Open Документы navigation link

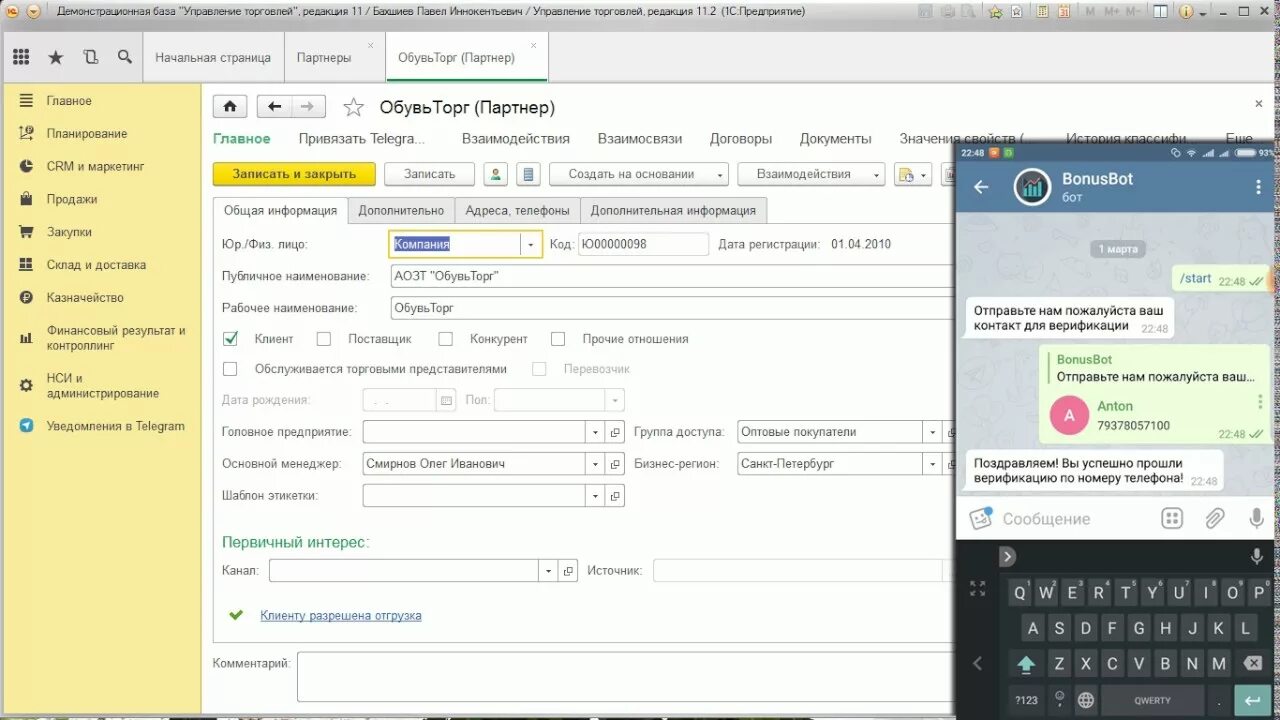[836, 139]
